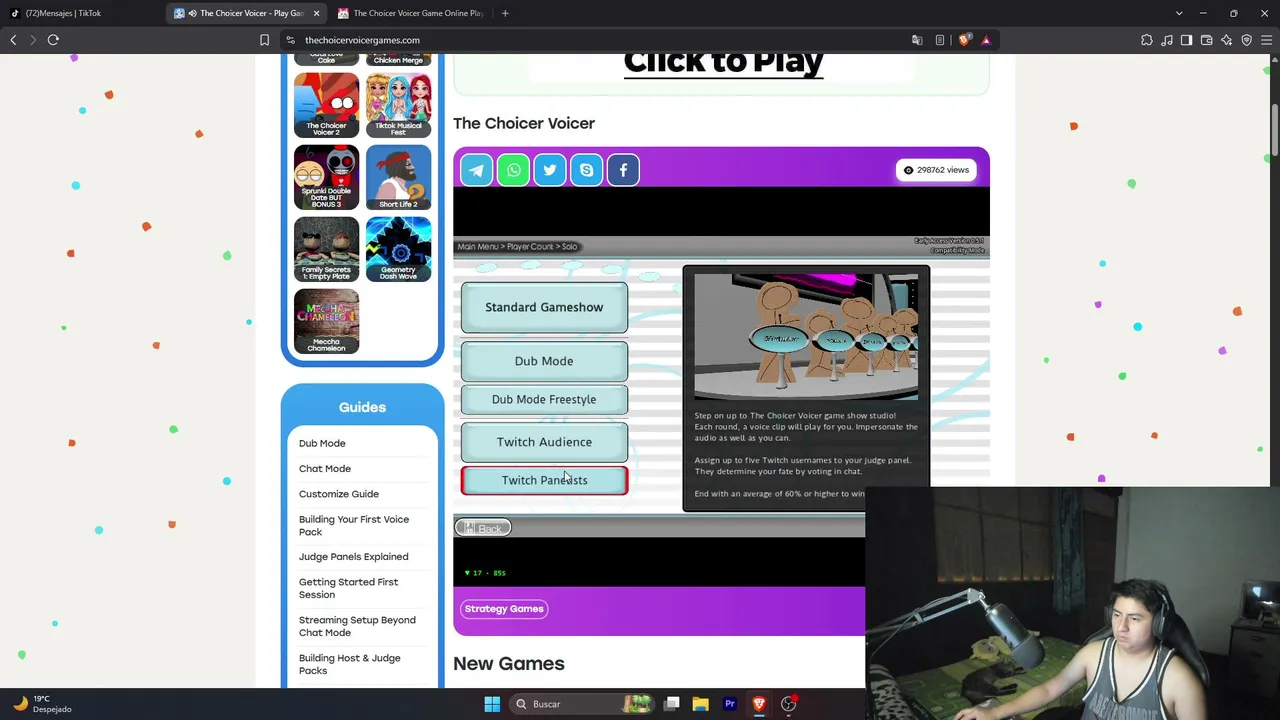Open Family Secrets 1: Empty Plate thumbnail
This screenshot has width=1280, height=720.
(326, 249)
